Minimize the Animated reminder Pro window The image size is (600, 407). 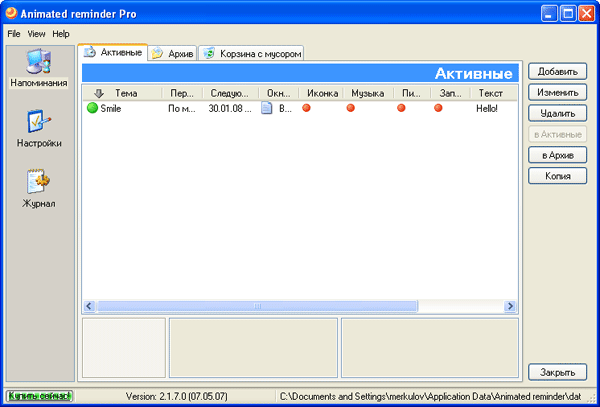(549, 14)
